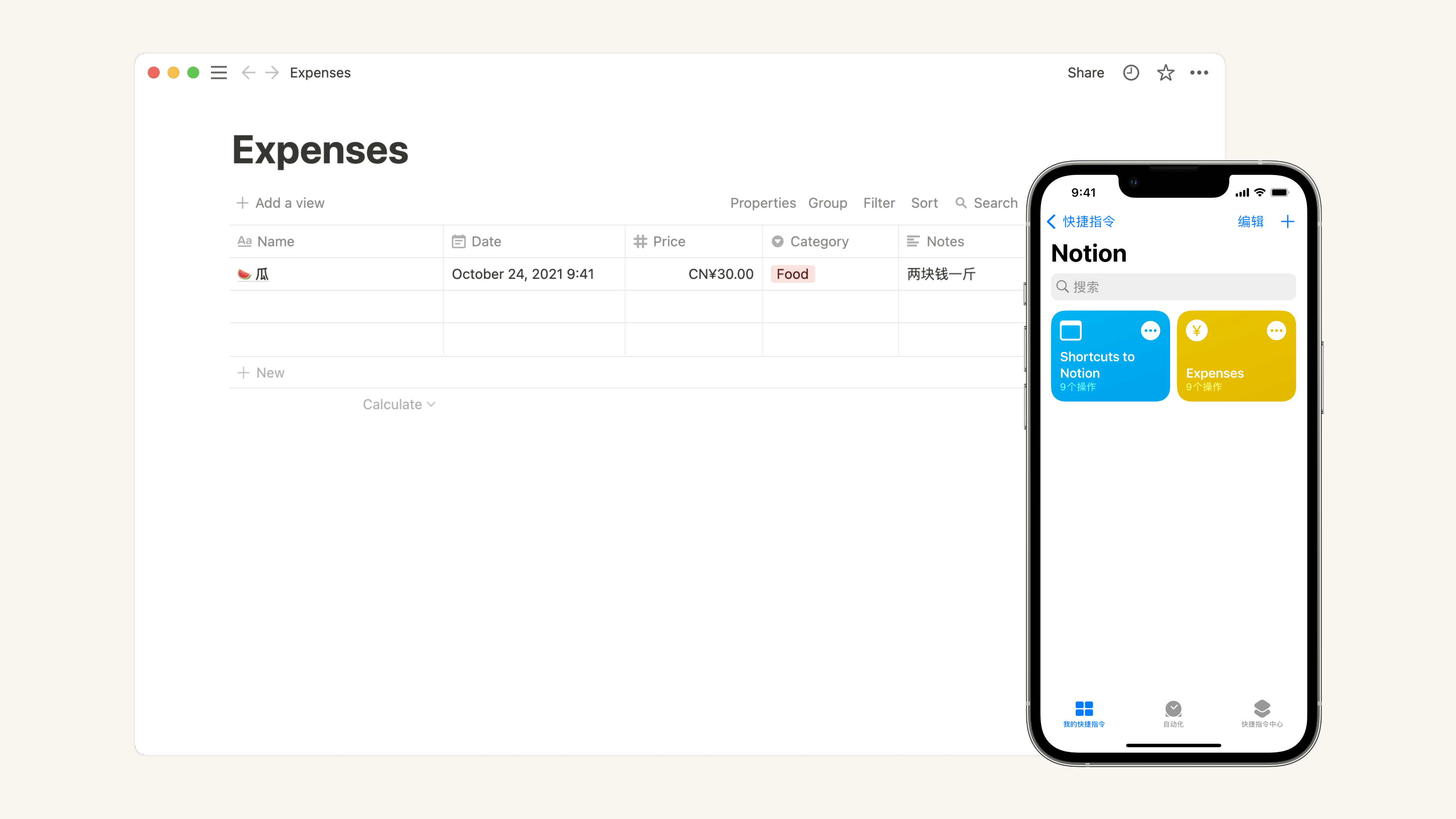Click the empty Name cell in second row

pos(336,307)
